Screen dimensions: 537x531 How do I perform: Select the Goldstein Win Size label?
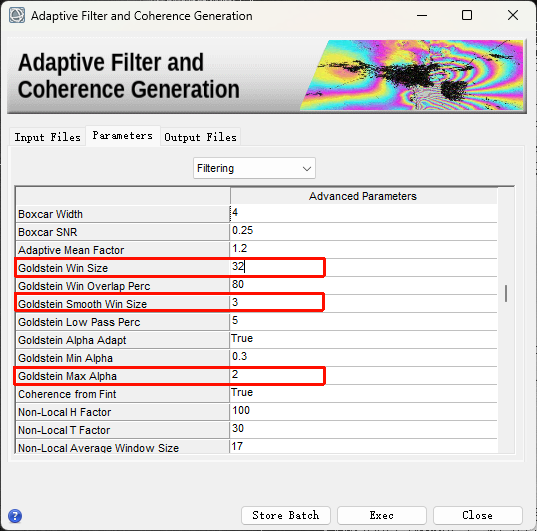point(123,268)
